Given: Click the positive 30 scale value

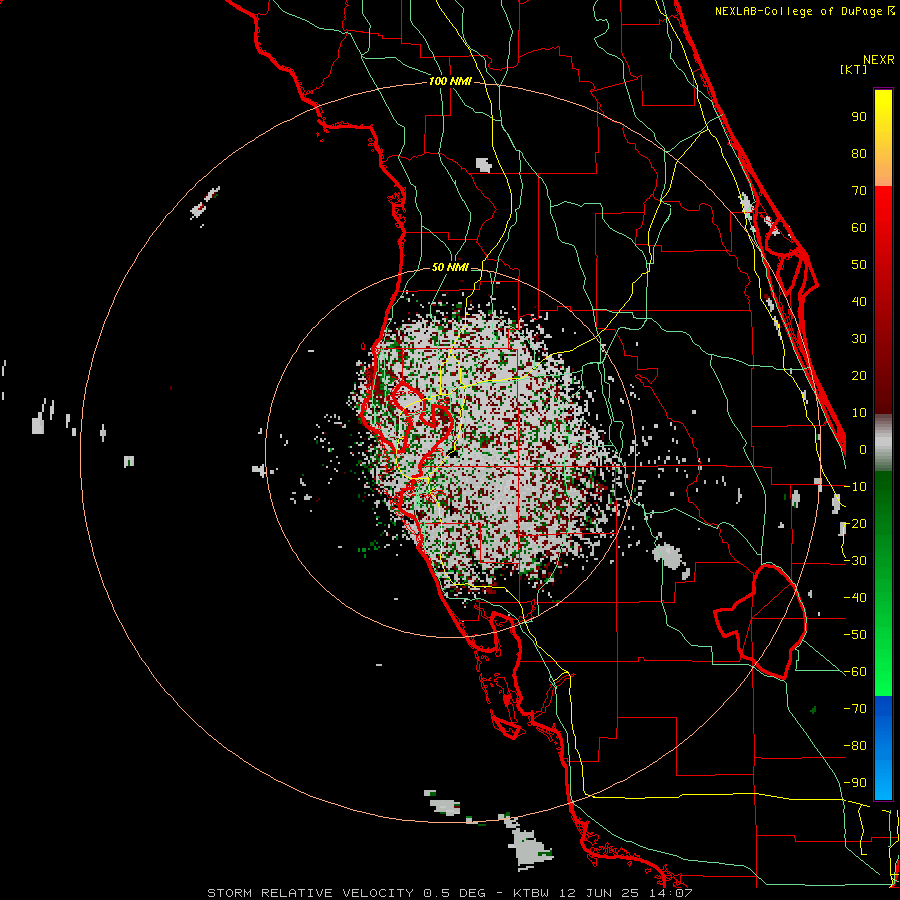Looking at the screenshot, I should [x=859, y=339].
